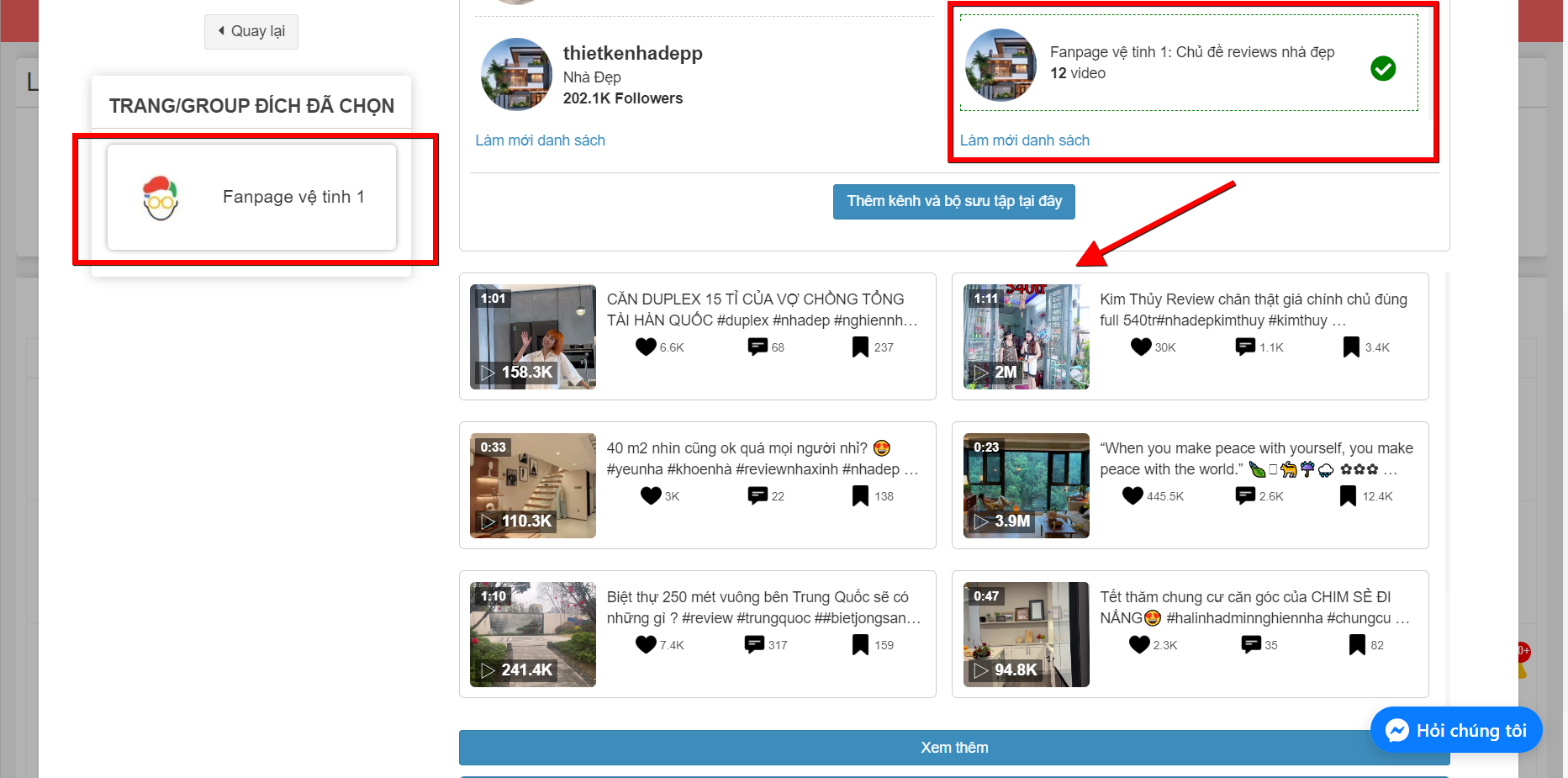
Task: Click comment icon showing 317 comments
Action: coord(754,644)
